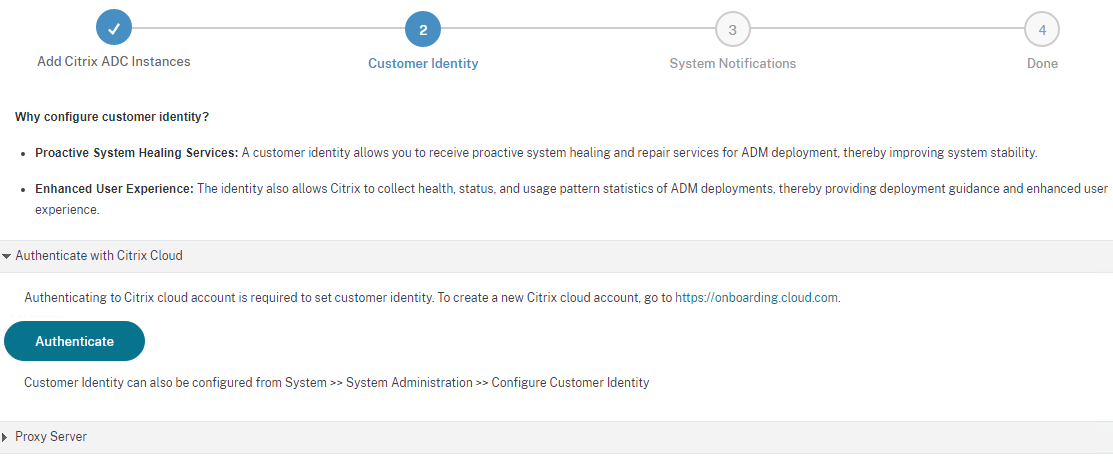Click the Proactive System Healing Services bold text

pos(136,153)
